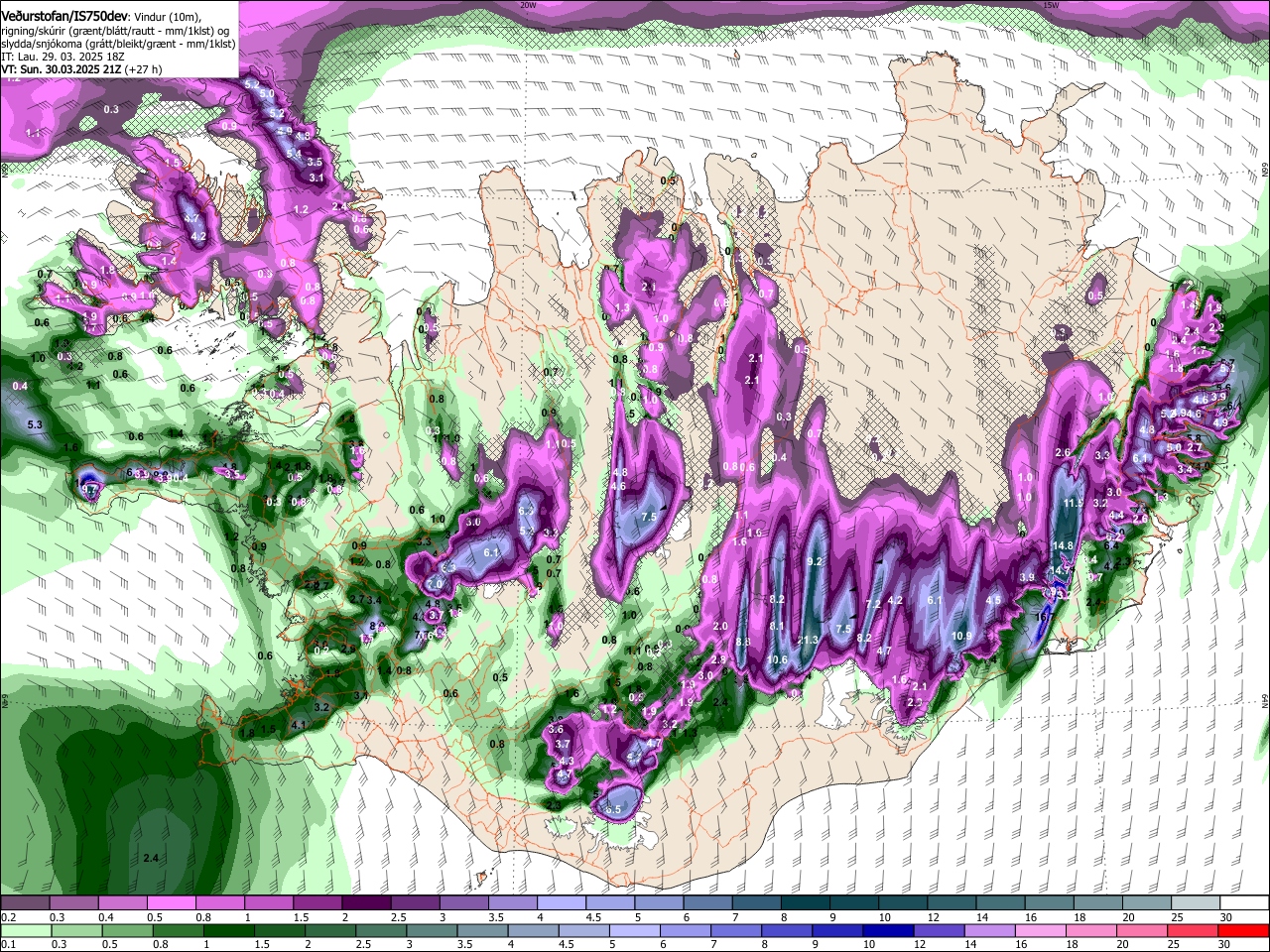Image resolution: width=1270 pixels, height=952 pixels.
Task: Click the 'rigning/skúrir' description line
Action: pyautogui.click(x=117, y=31)
